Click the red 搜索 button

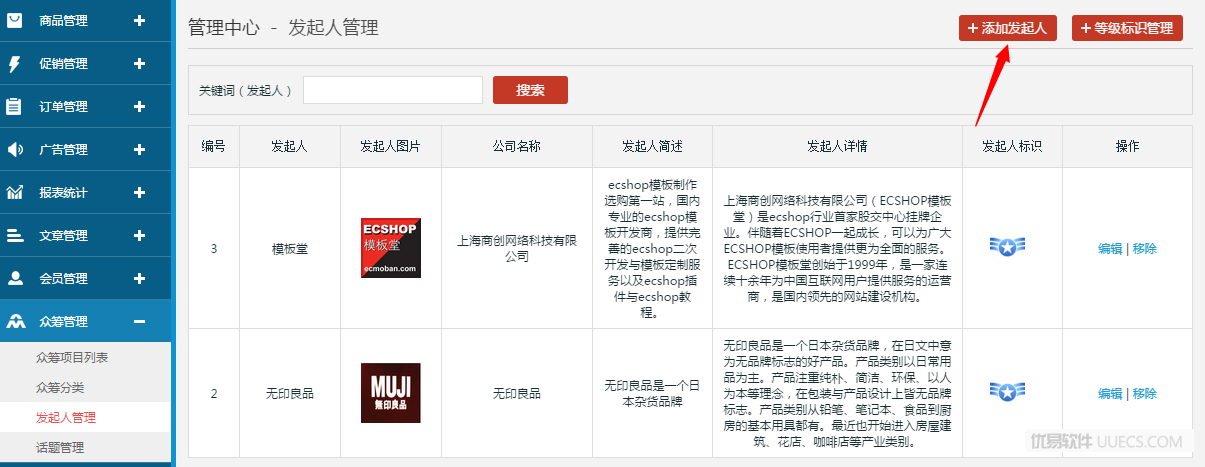[x=530, y=90]
